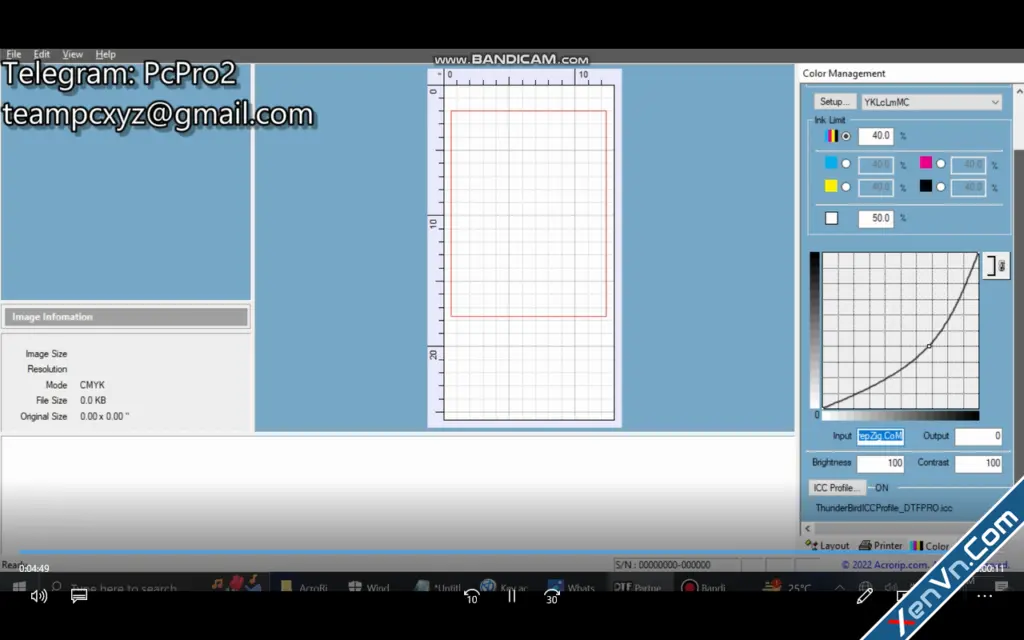Click the Contrast value field
Screen dimensions: 1024x640
[x=978, y=463]
